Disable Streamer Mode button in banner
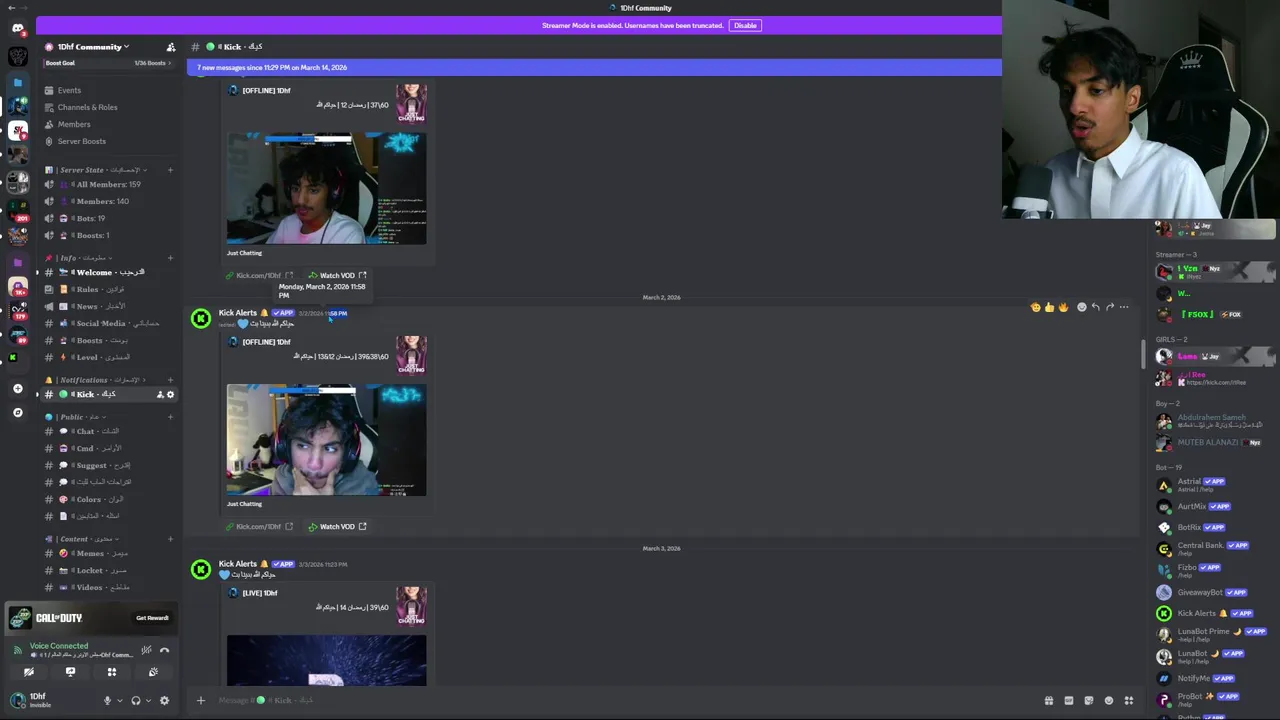This screenshot has height=720, width=1280. (x=745, y=25)
